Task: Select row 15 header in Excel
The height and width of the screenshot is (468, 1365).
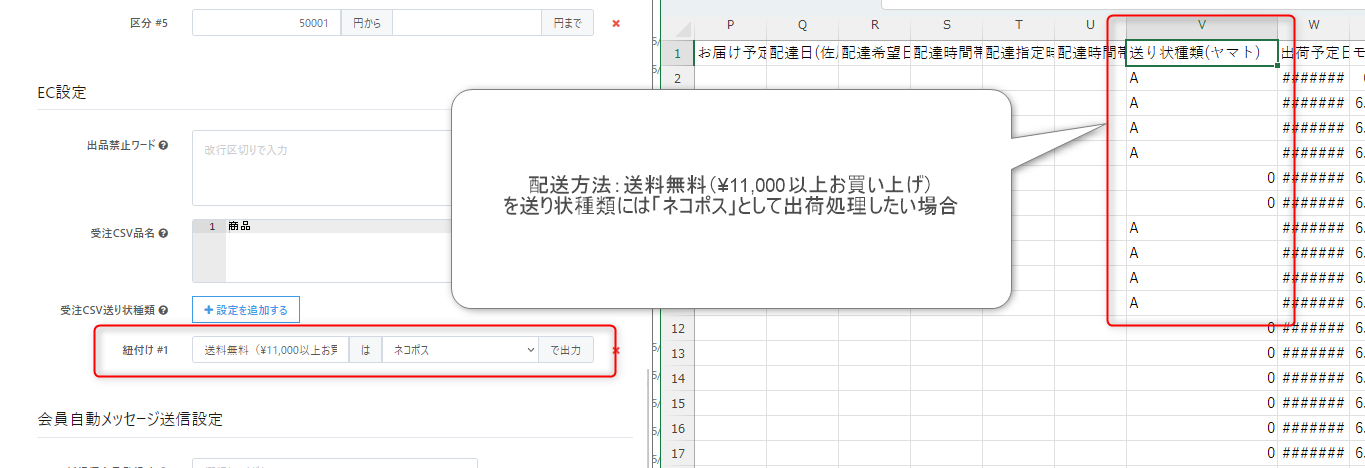Action: coord(677,403)
